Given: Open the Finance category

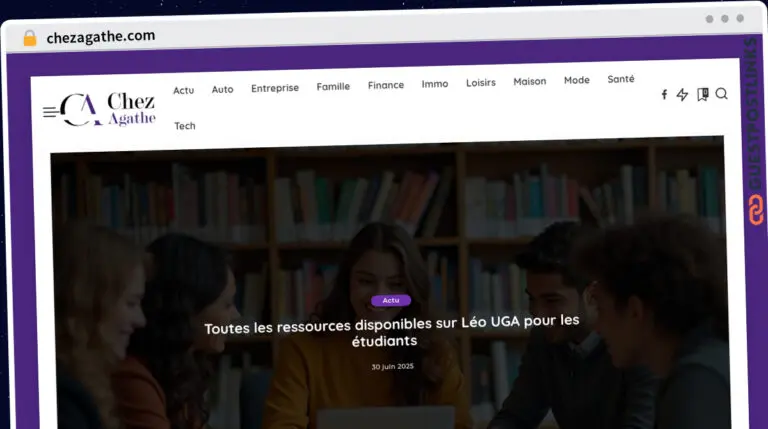Looking at the screenshot, I should click(x=386, y=85).
